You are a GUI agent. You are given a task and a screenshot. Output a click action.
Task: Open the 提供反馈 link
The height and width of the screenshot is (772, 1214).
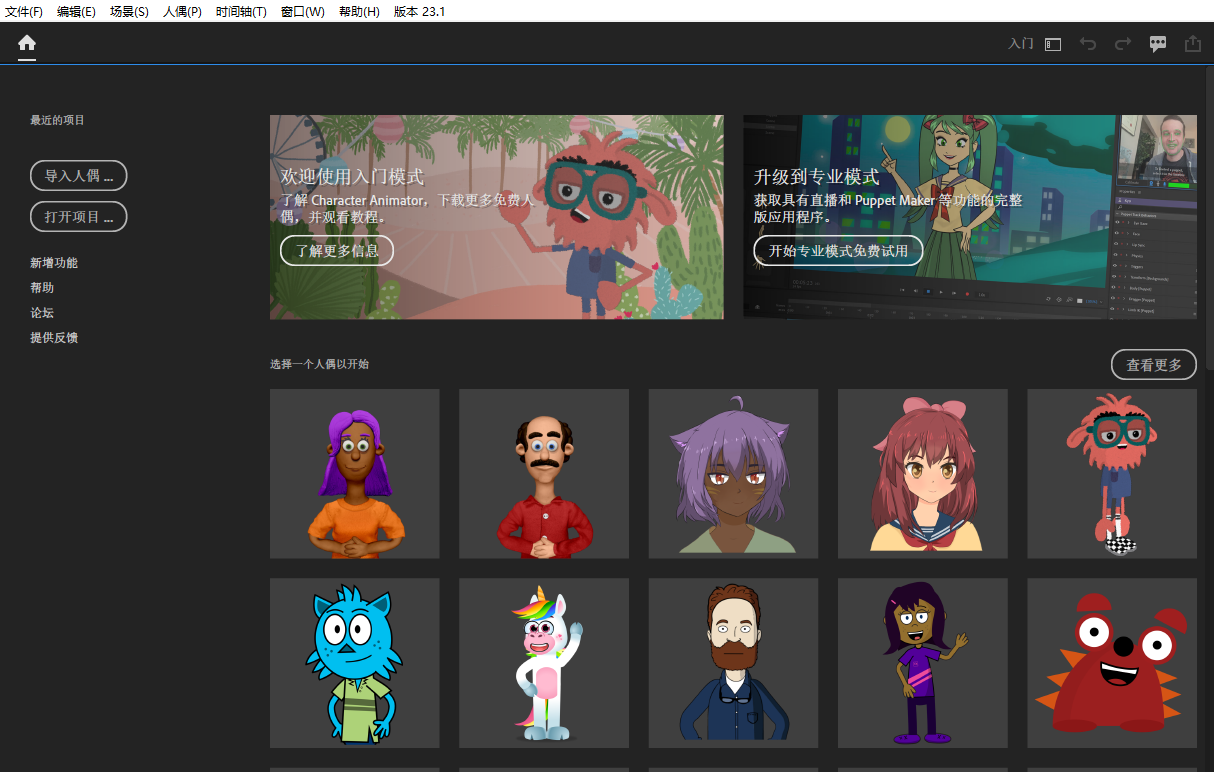(x=54, y=338)
